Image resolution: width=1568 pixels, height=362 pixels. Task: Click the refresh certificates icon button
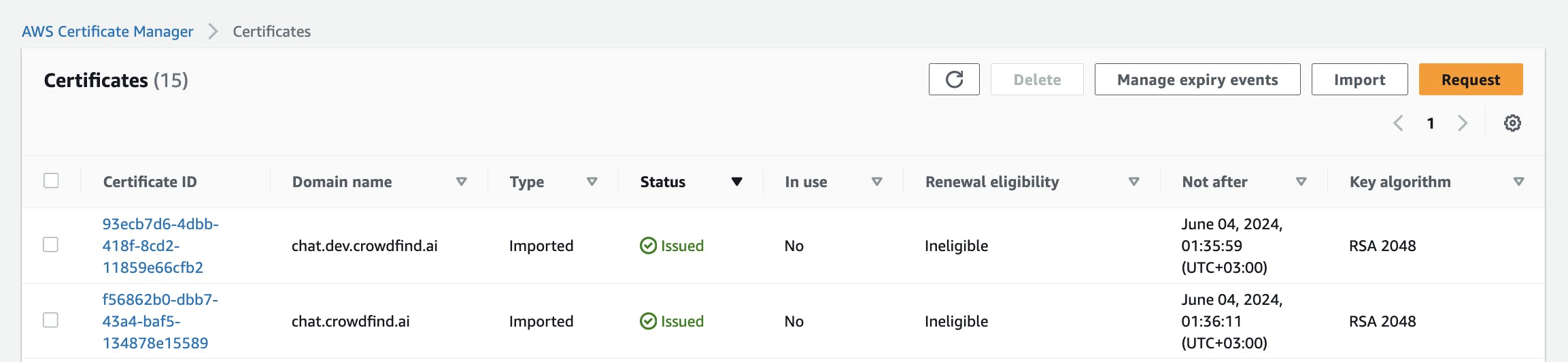tap(954, 80)
